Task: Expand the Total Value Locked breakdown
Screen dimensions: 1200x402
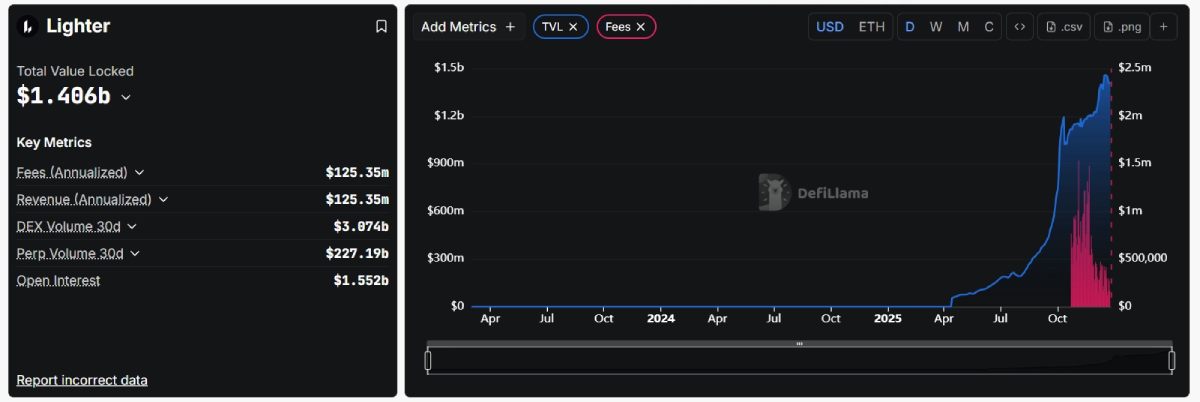Action: (x=126, y=97)
